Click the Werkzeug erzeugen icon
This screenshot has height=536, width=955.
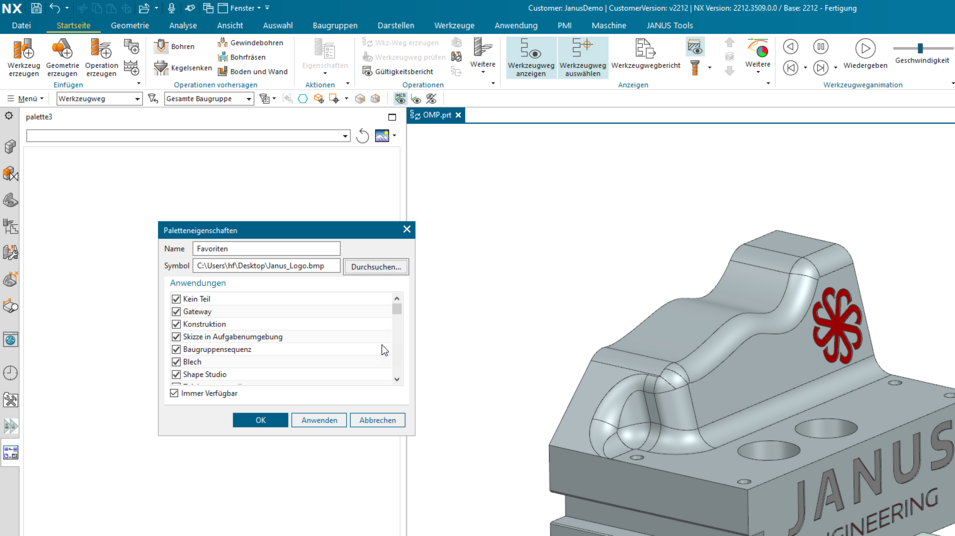(x=23, y=57)
